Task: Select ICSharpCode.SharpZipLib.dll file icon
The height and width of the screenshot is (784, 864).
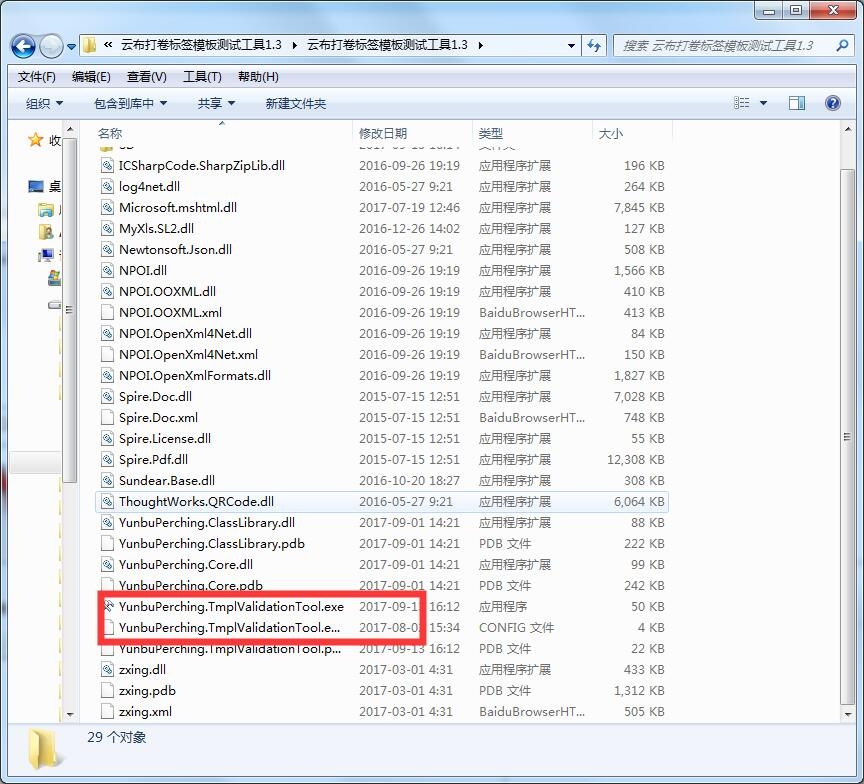Action: [x=107, y=165]
